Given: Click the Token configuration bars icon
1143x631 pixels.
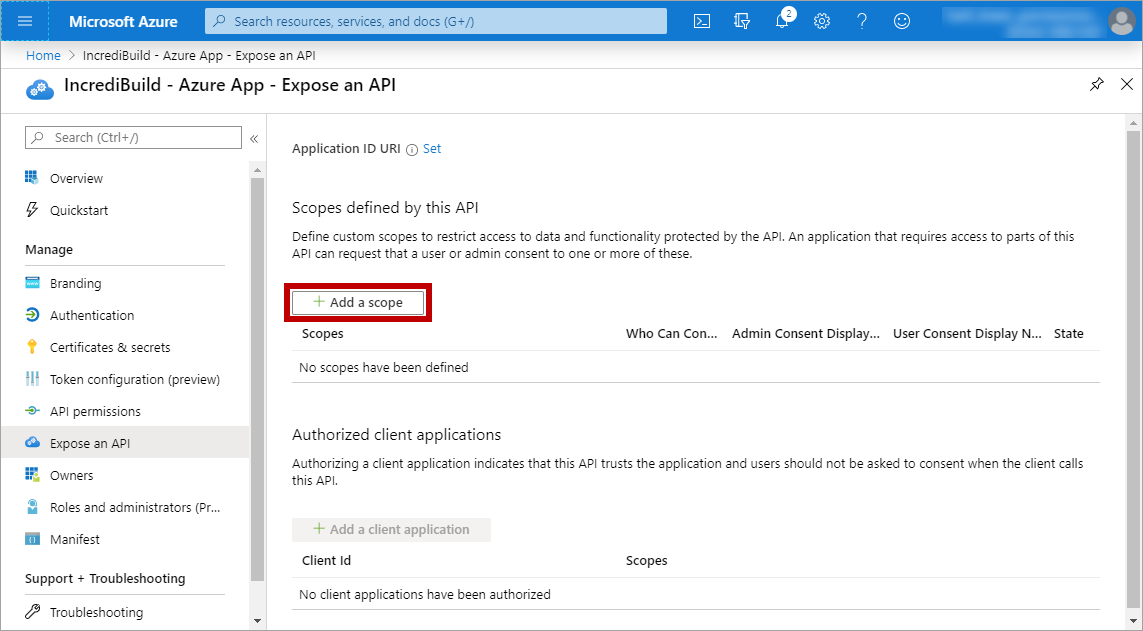Looking at the screenshot, I should (32, 379).
